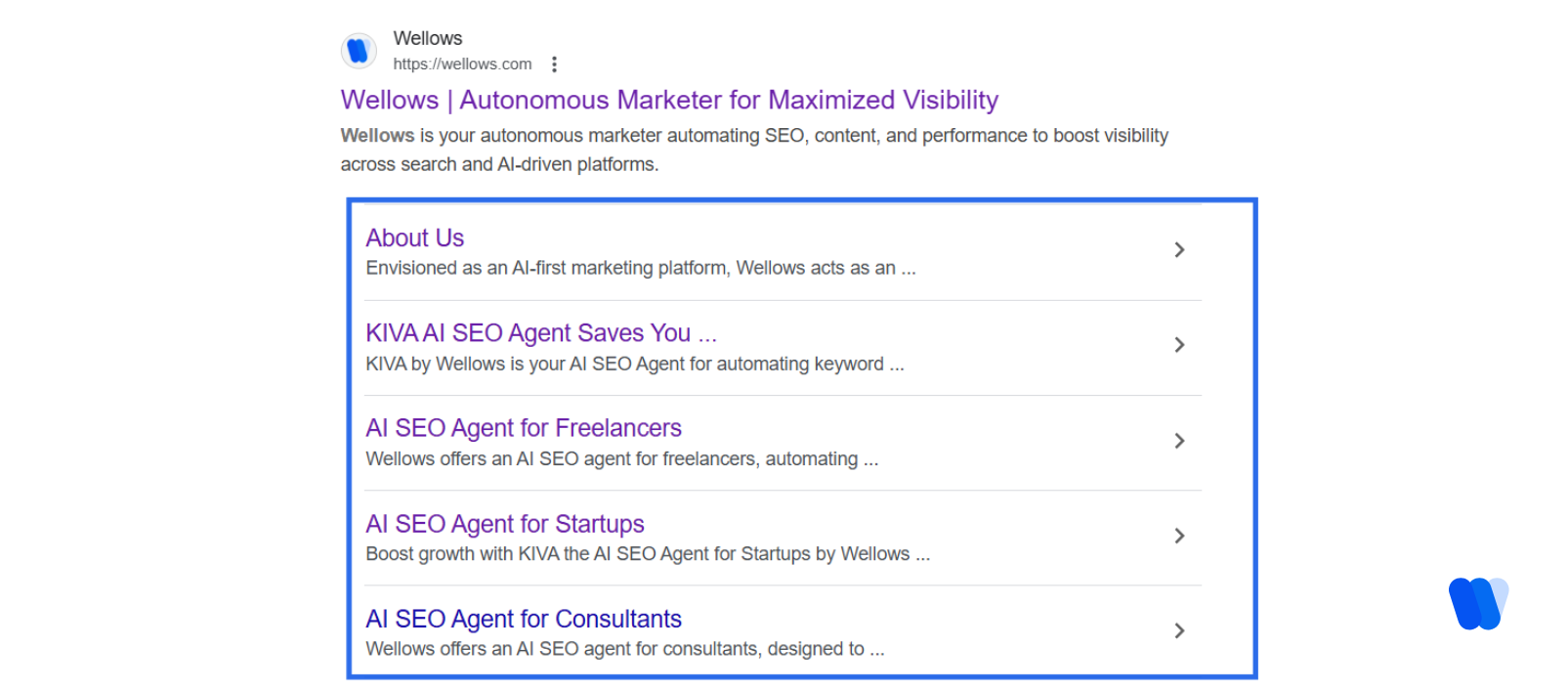Click 'KIVA by Wellows is your AI' snippet
Screen dimensions: 1568x691
pos(634,364)
